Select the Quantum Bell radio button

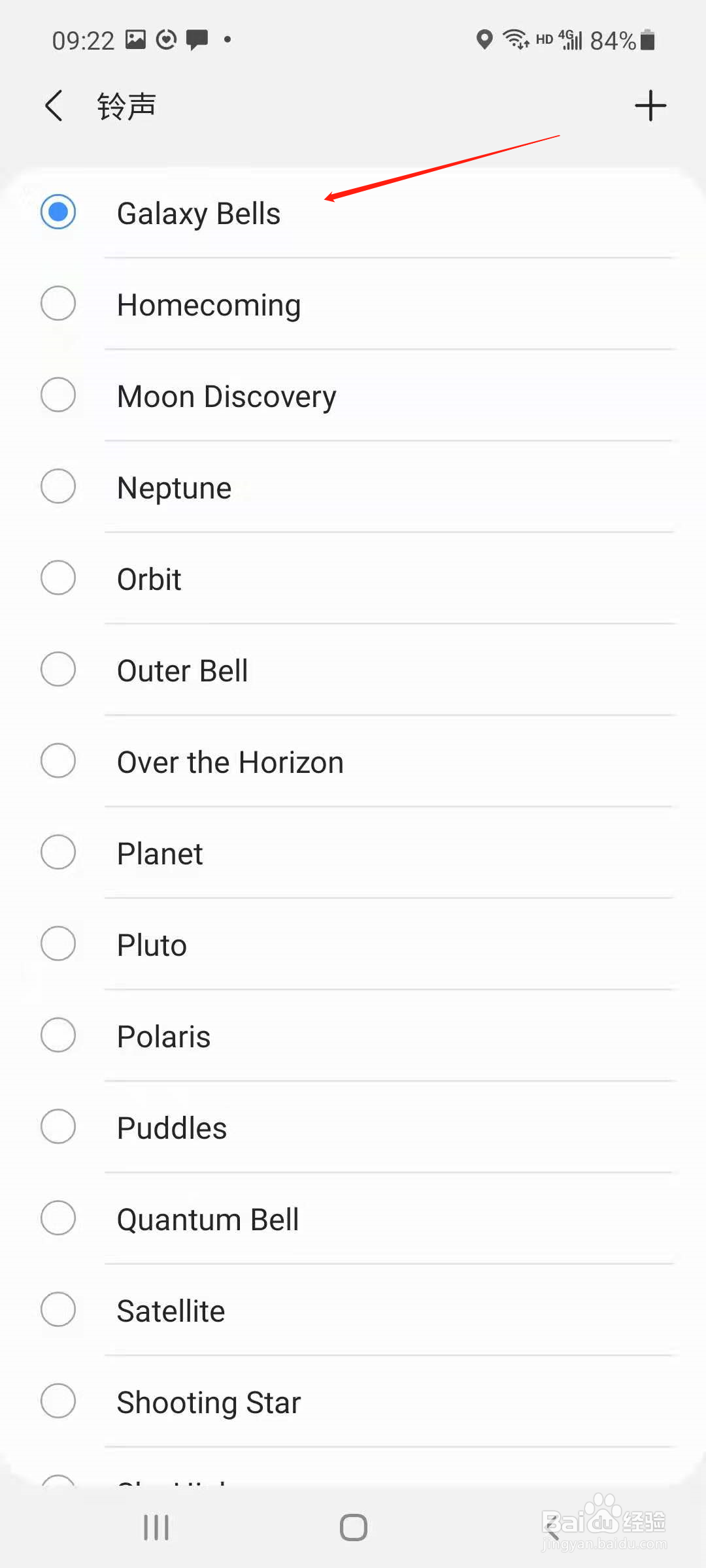pyautogui.click(x=58, y=1218)
